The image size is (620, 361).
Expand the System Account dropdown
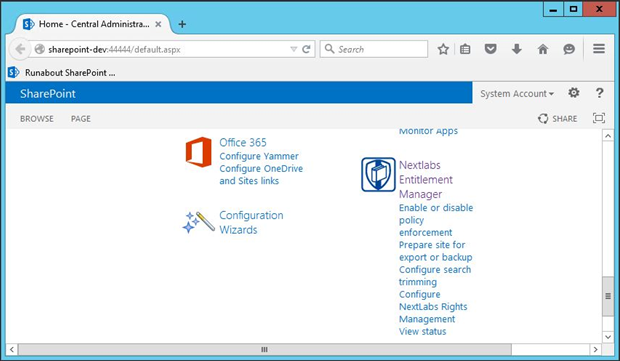[517, 94]
